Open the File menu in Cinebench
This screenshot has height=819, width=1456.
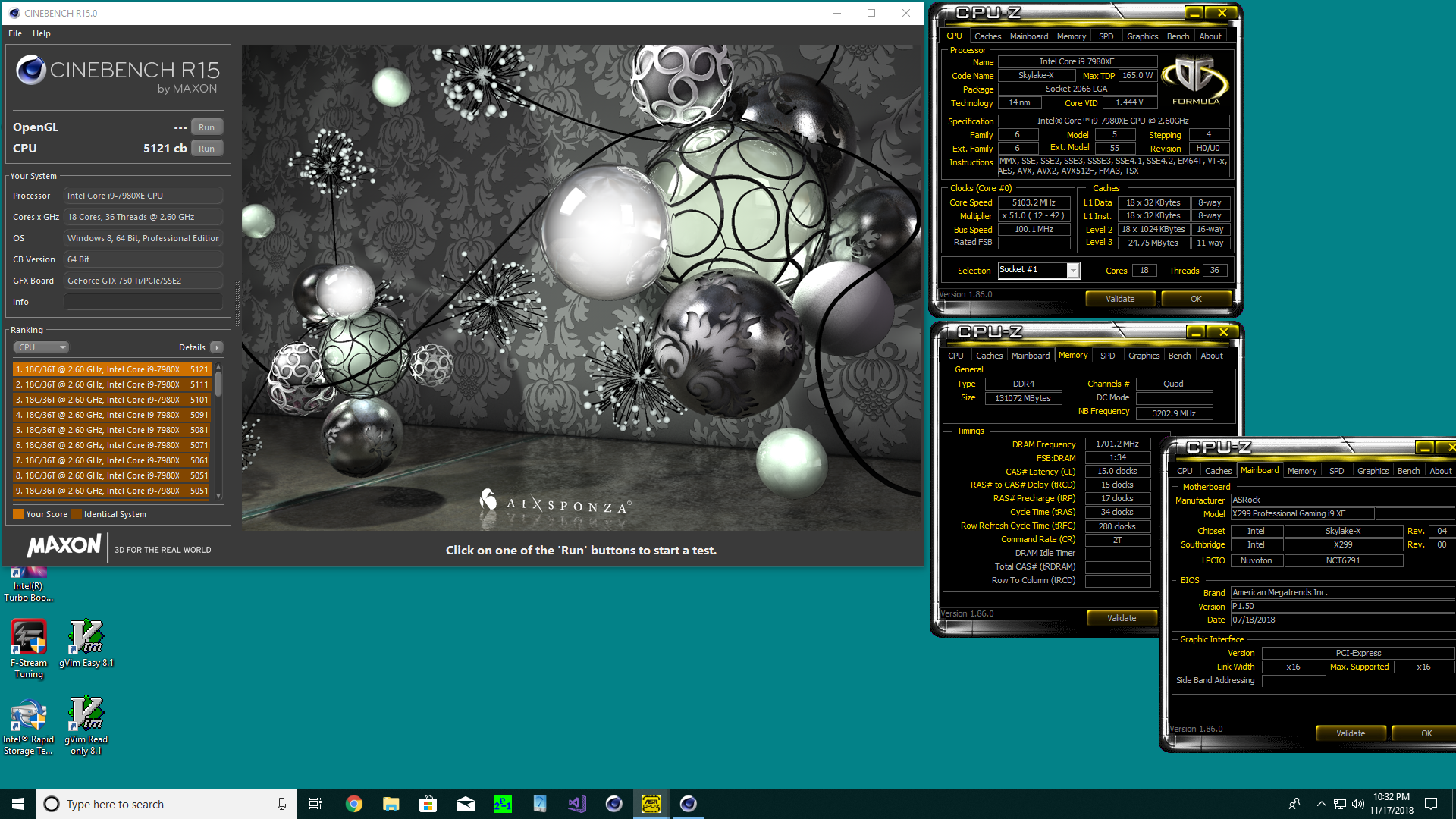click(x=15, y=33)
